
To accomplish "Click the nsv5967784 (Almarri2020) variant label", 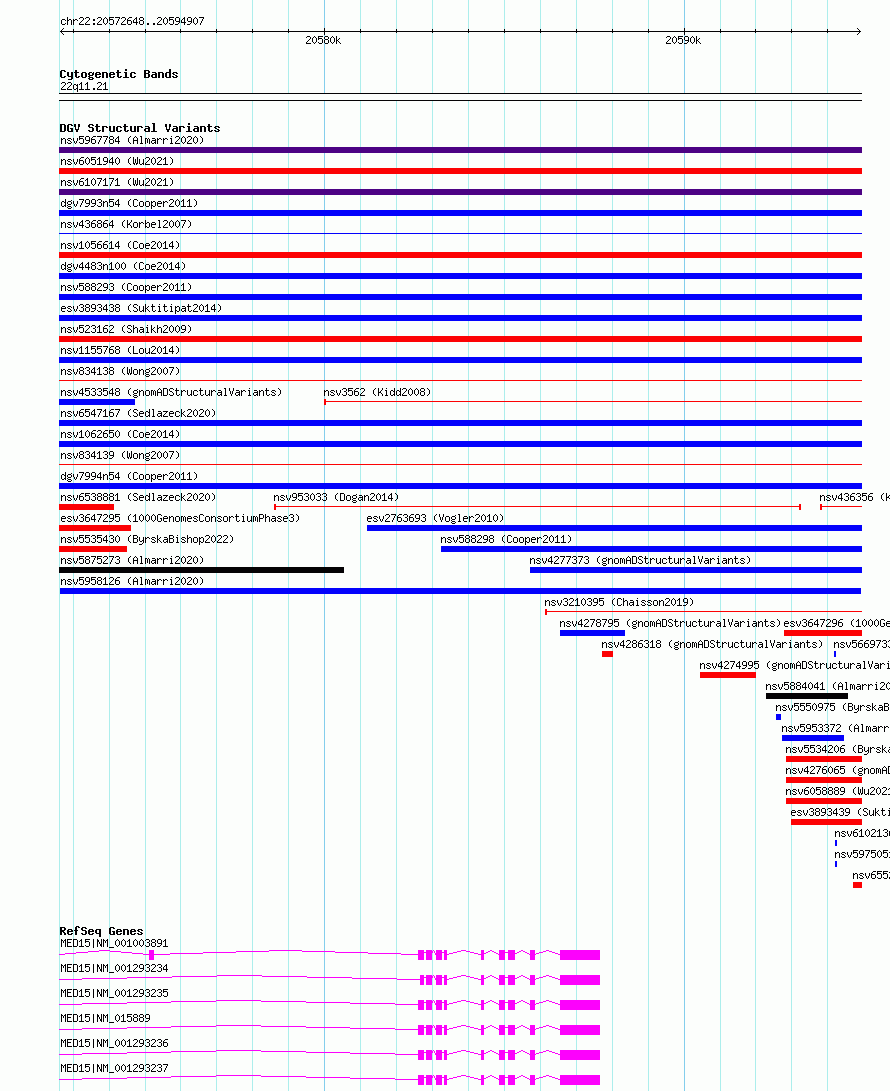I will click(x=132, y=141).
